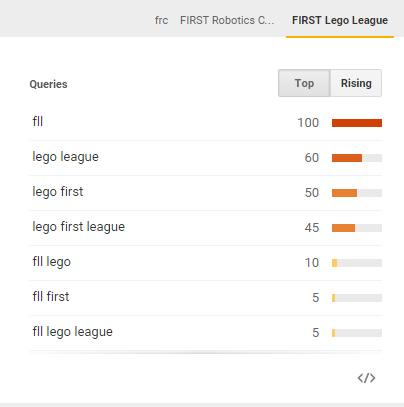This screenshot has height=407, width=404.
Task: Click the embed code icon
Action: [x=366, y=378]
